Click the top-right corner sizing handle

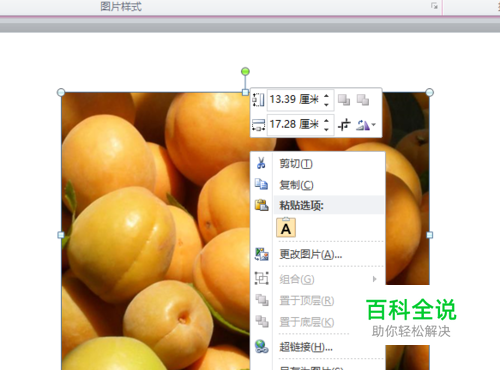(430, 92)
